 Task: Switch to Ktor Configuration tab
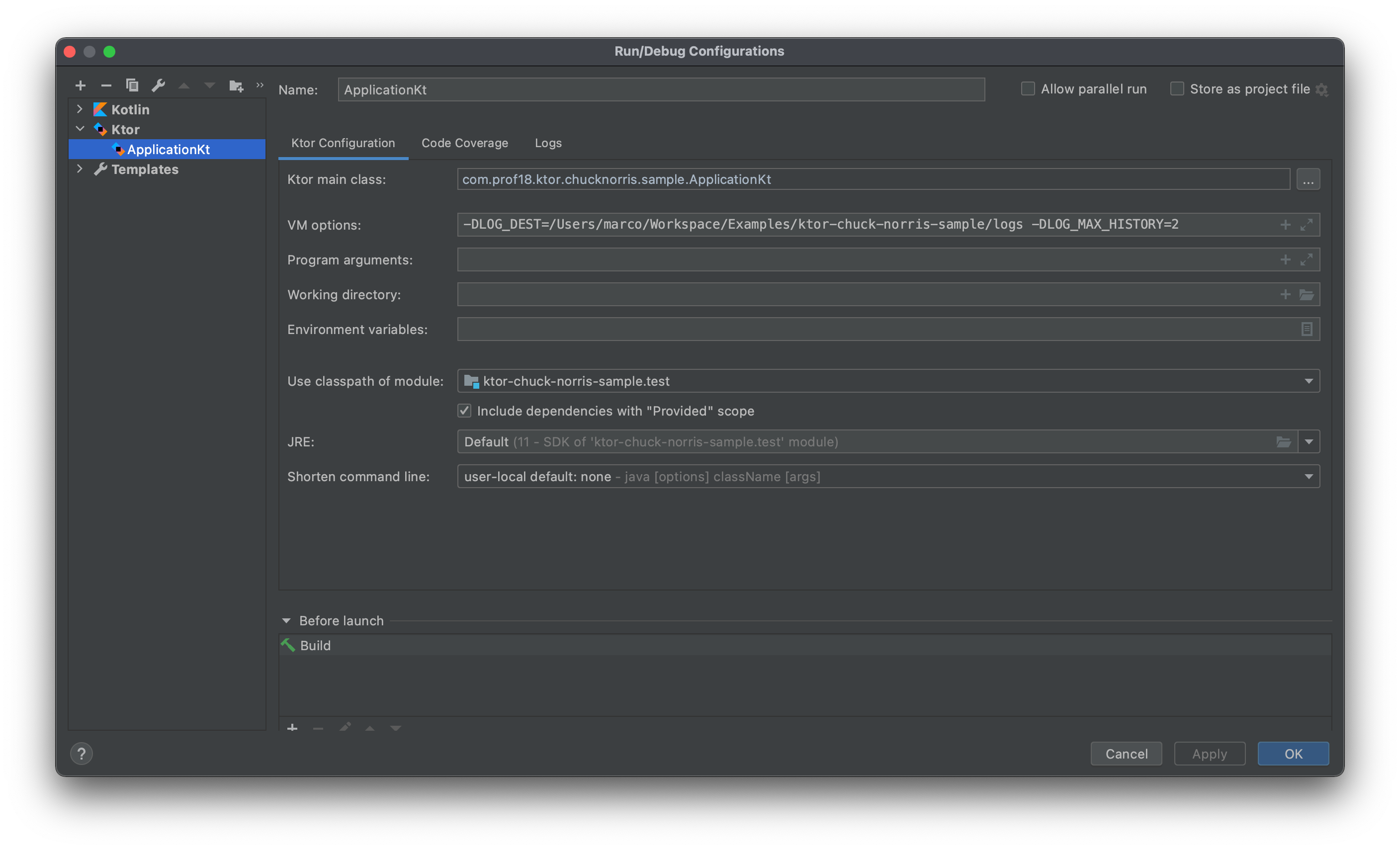click(343, 143)
